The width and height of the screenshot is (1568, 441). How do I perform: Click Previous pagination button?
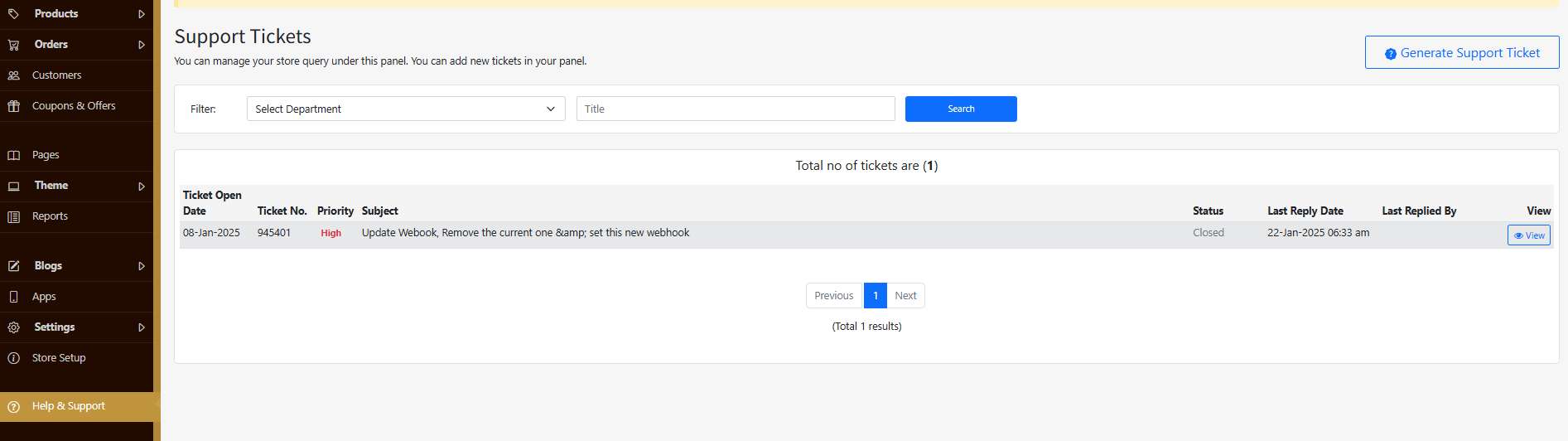[833, 296]
